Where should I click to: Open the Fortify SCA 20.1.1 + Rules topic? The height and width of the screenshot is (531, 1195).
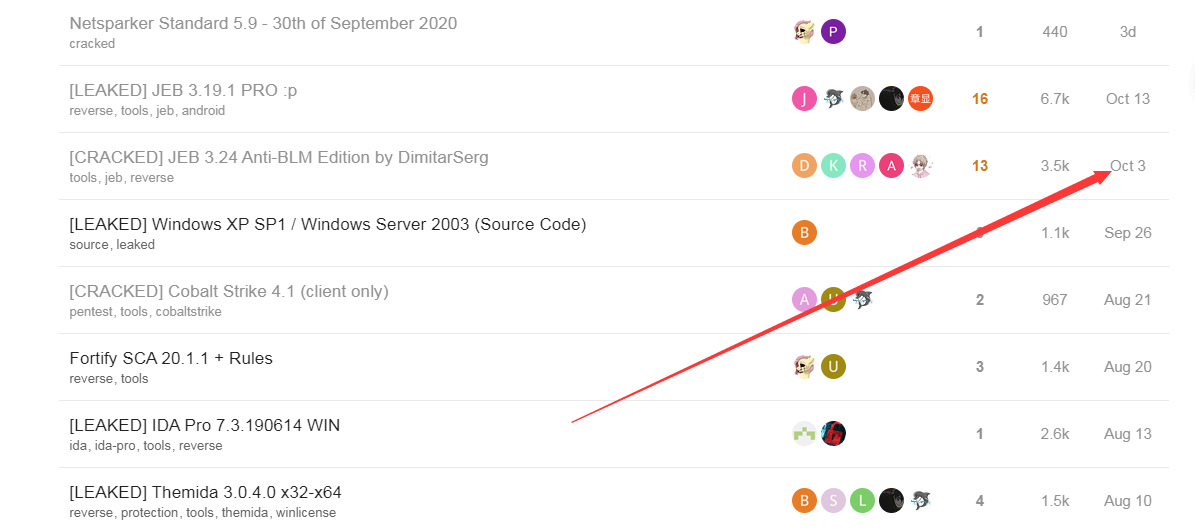[171, 358]
